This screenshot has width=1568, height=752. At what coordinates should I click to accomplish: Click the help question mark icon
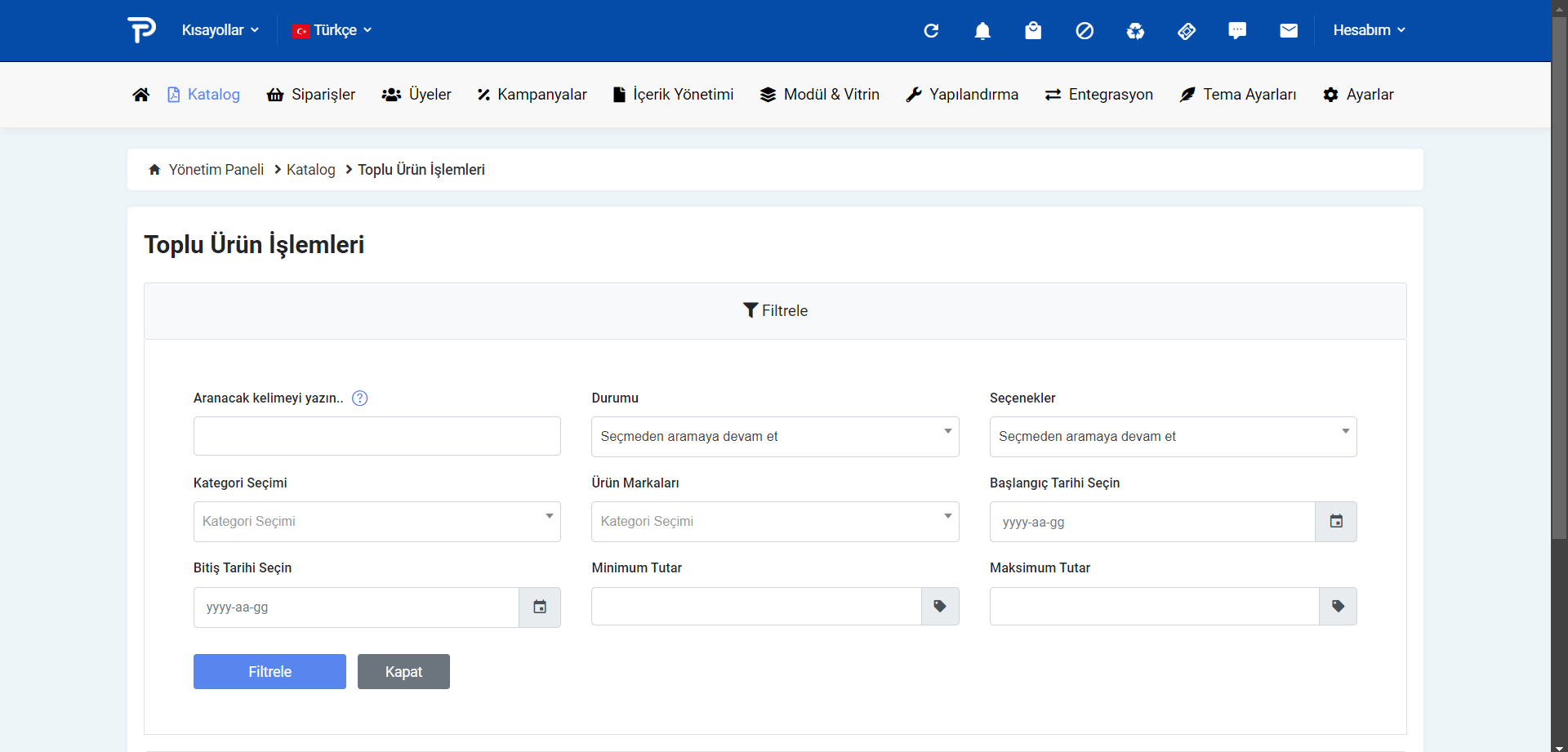(359, 398)
